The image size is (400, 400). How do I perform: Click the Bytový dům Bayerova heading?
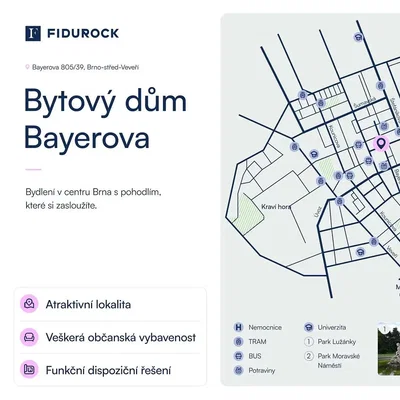pyautogui.click(x=105, y=119)
